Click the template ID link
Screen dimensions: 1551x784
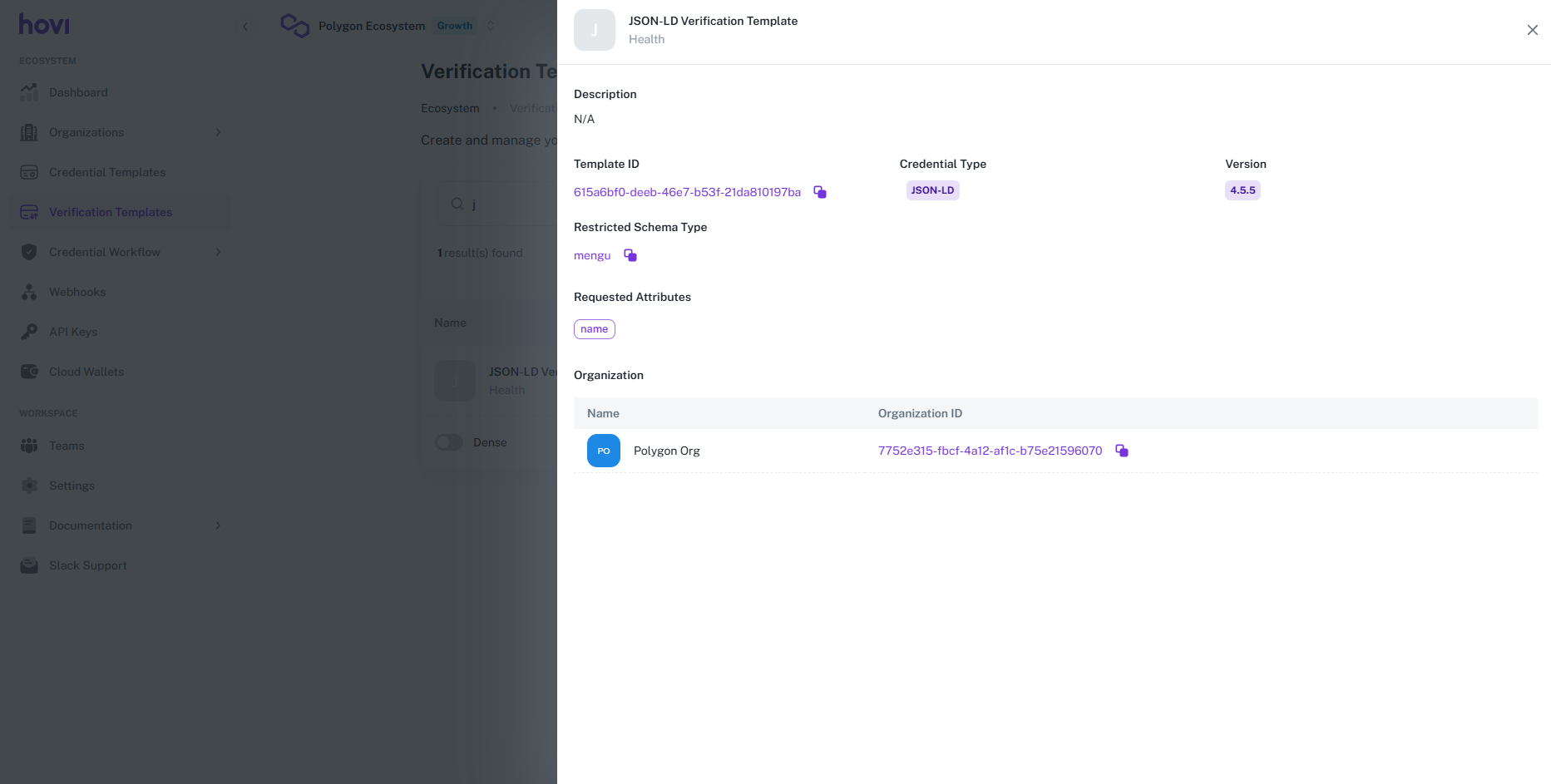pos(687,192)
